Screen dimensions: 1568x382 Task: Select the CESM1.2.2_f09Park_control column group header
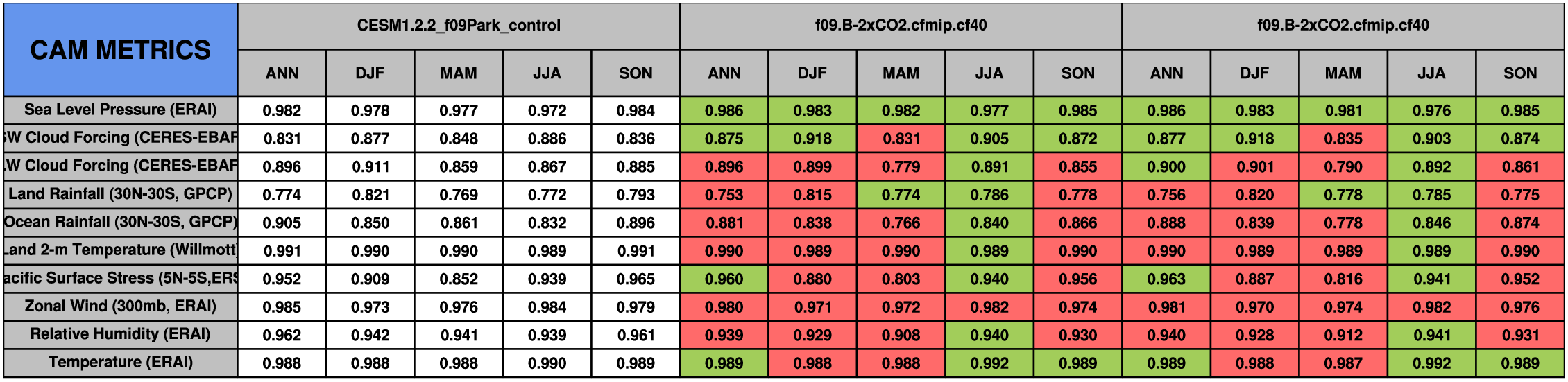pos(458,26)
